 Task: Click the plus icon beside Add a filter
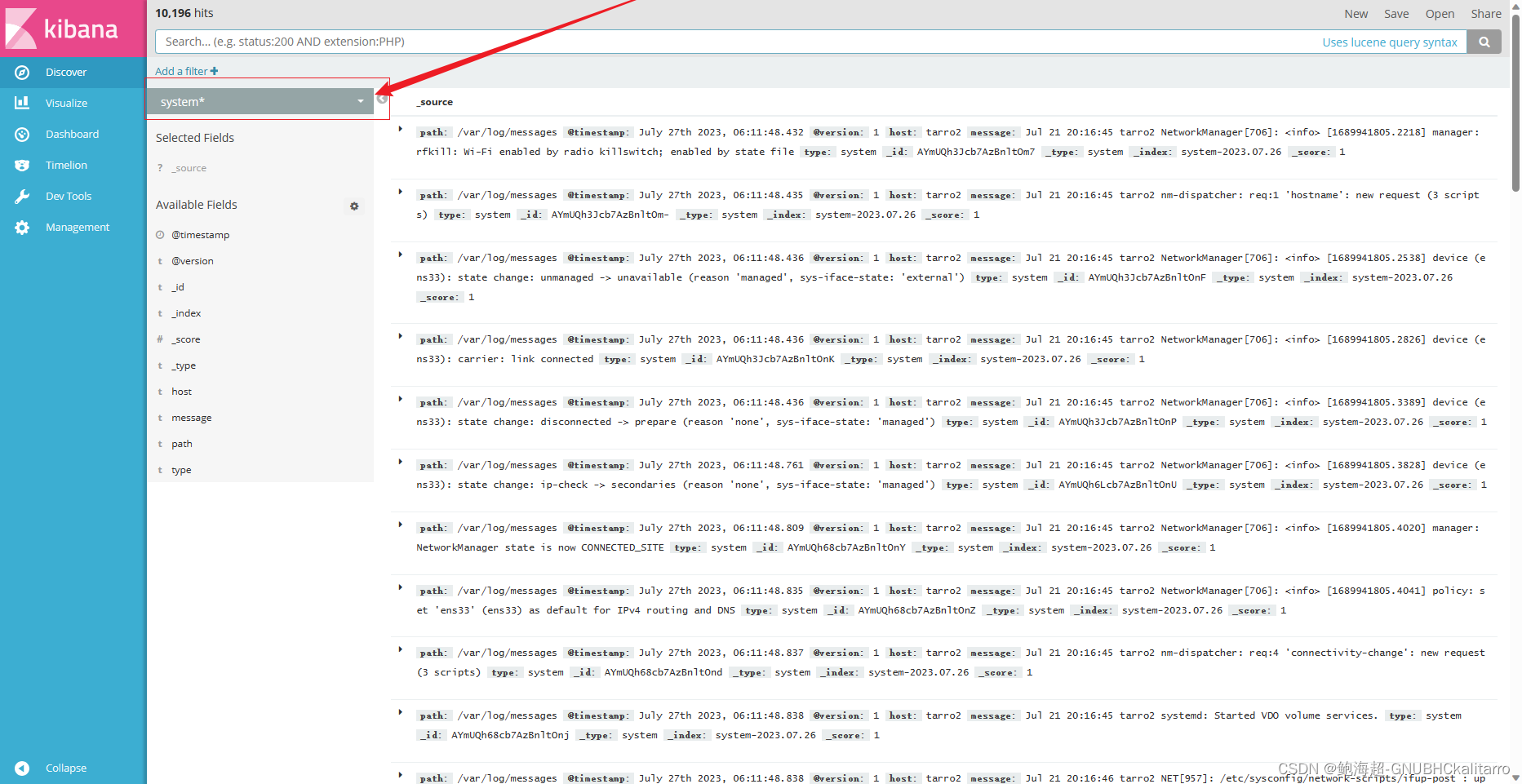[215, 71]
